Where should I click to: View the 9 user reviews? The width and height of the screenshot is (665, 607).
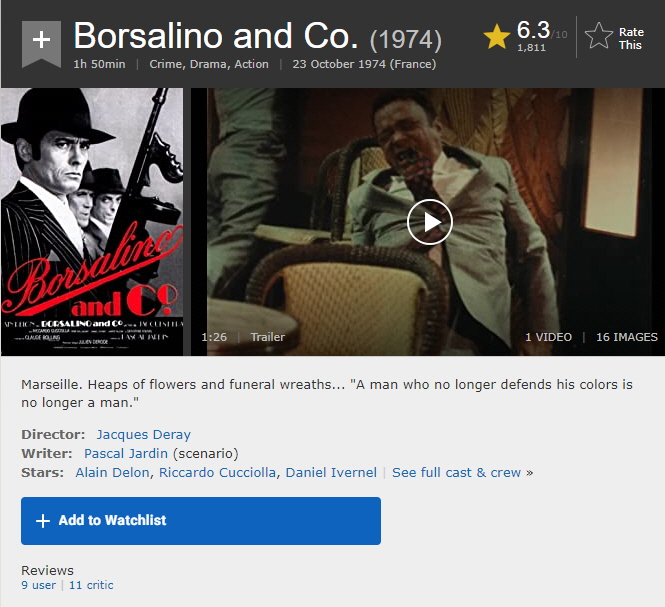[x=38, y=585]
